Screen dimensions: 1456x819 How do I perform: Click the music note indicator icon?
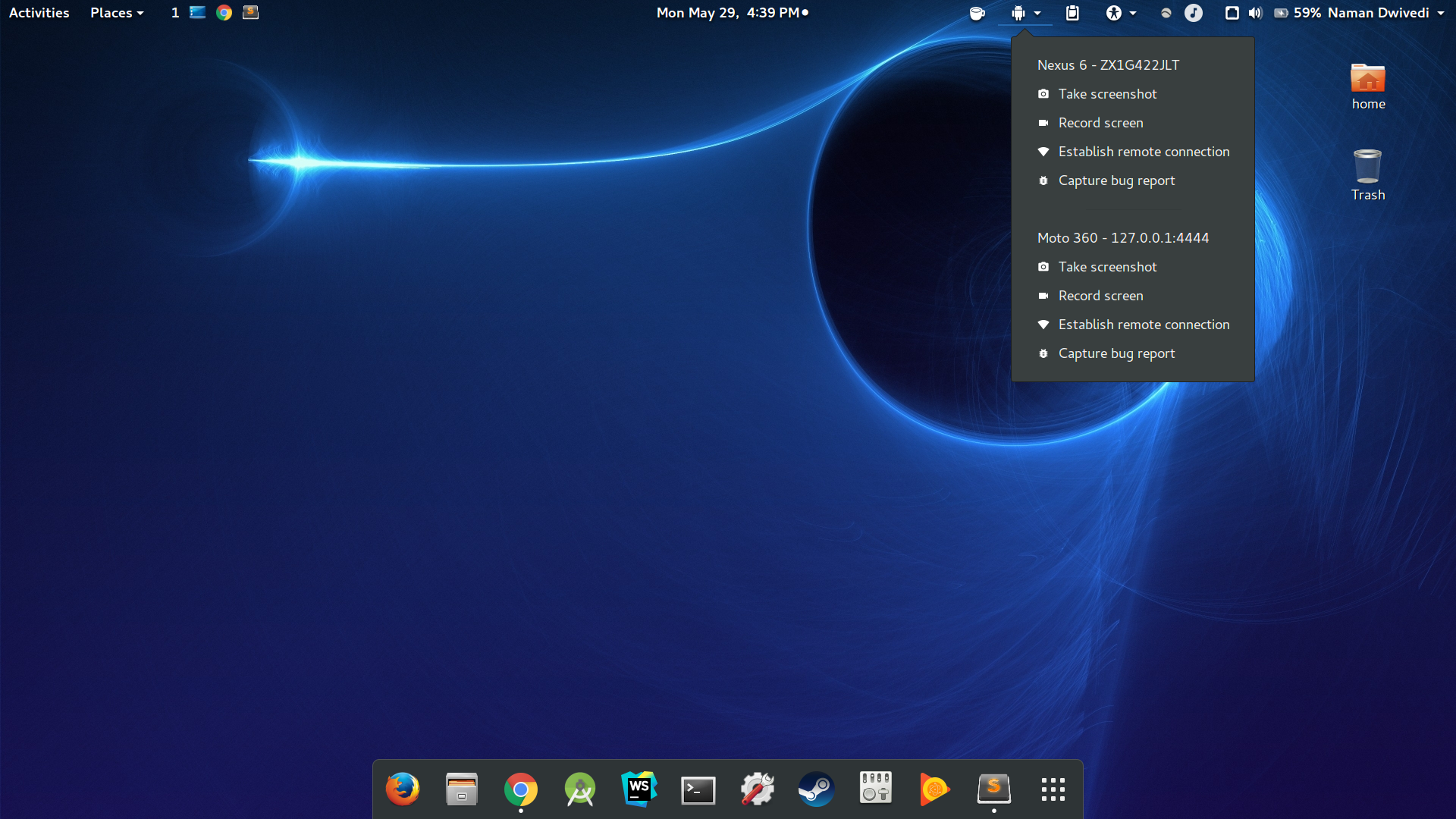[x=1194, y=13]
